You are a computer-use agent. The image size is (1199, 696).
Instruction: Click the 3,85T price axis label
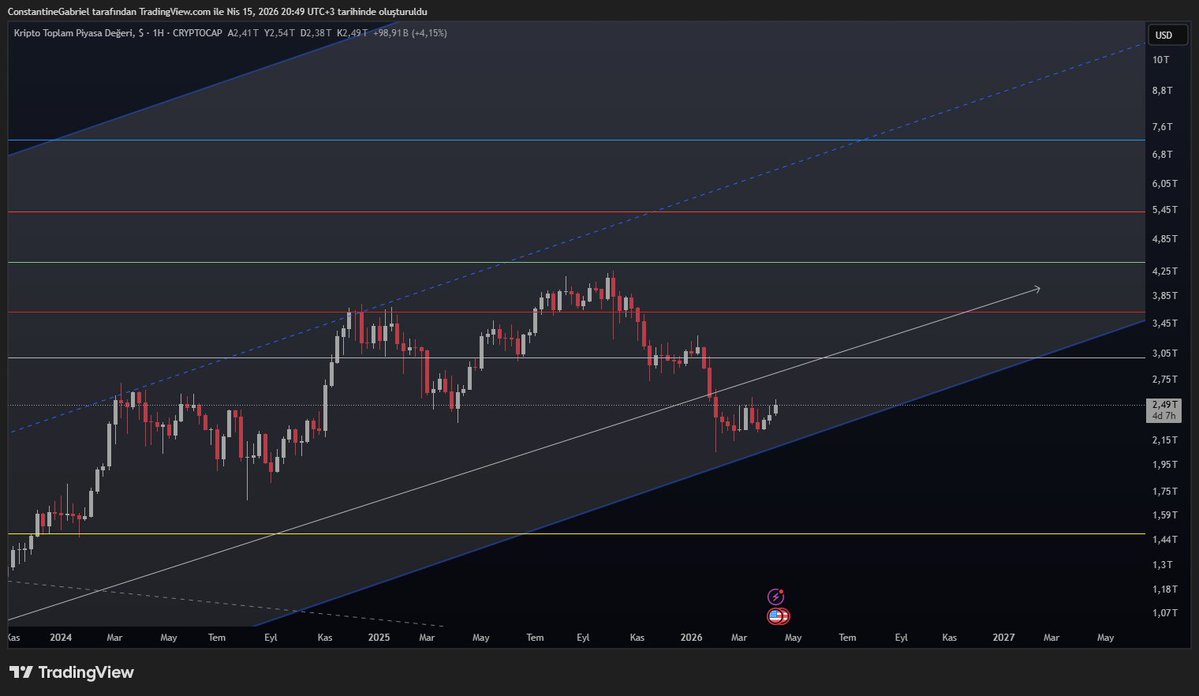(x=1165, y=296)
